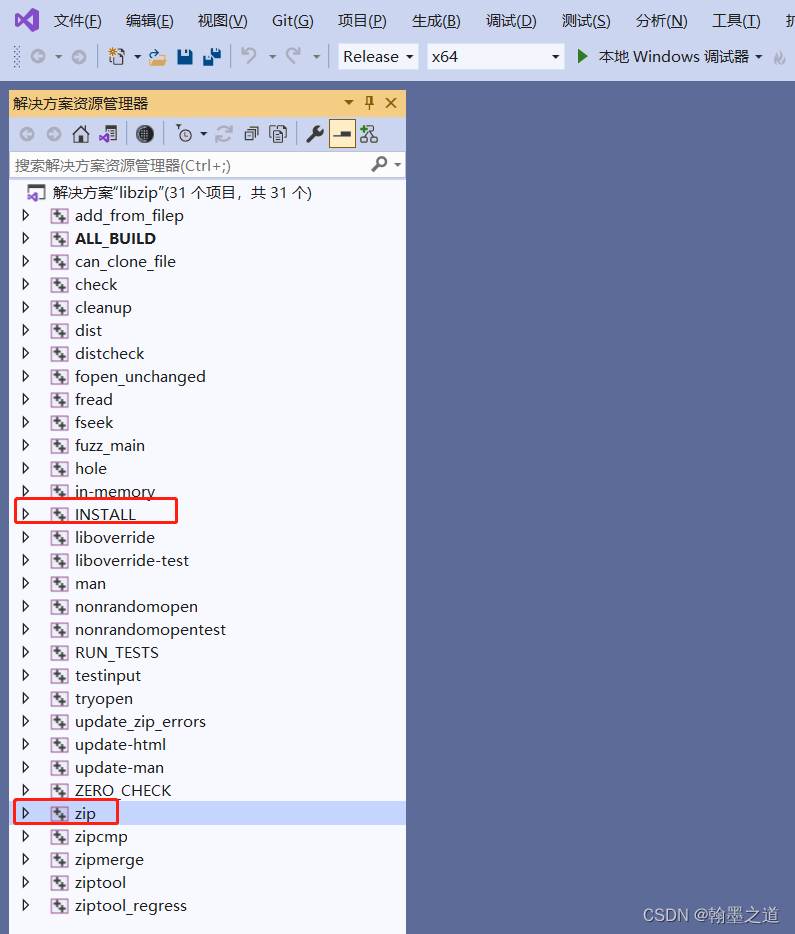The image size is (795, 934).
Task: Open the Solution Explorer window options dropdown
Action: [349, 103]
